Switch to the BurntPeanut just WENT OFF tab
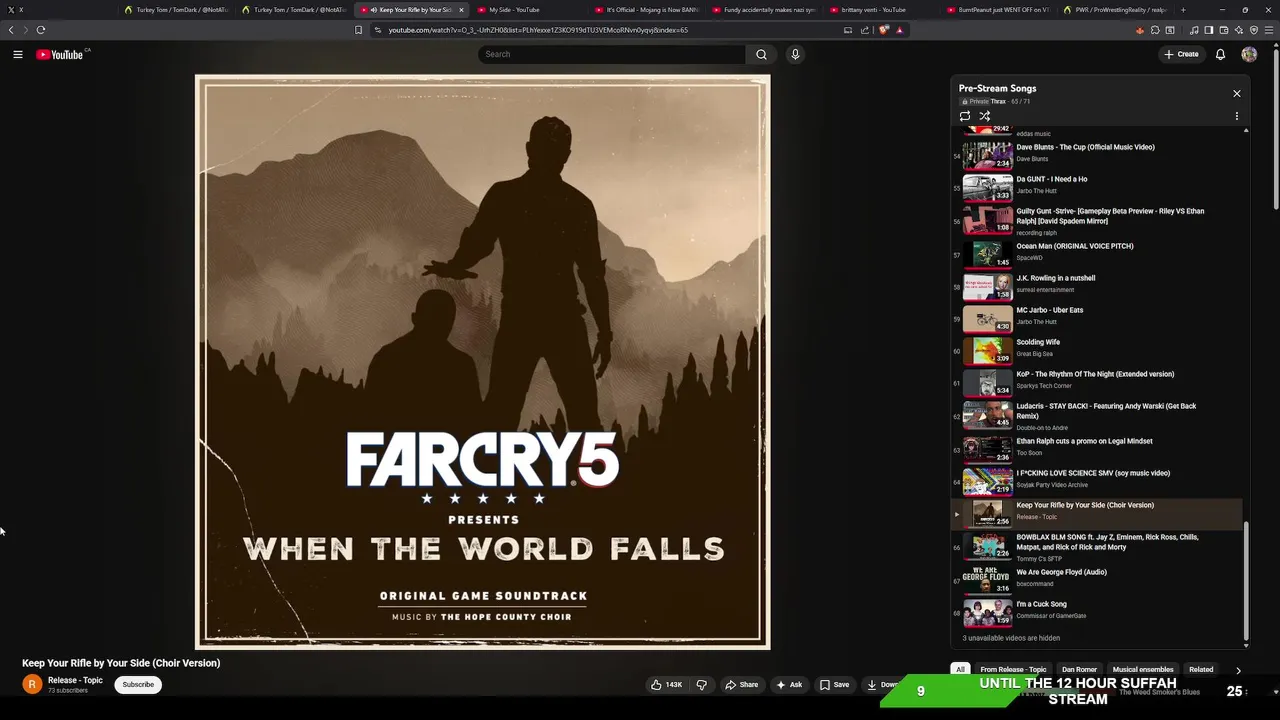1280x720 pixels. tap(1000, 10)
